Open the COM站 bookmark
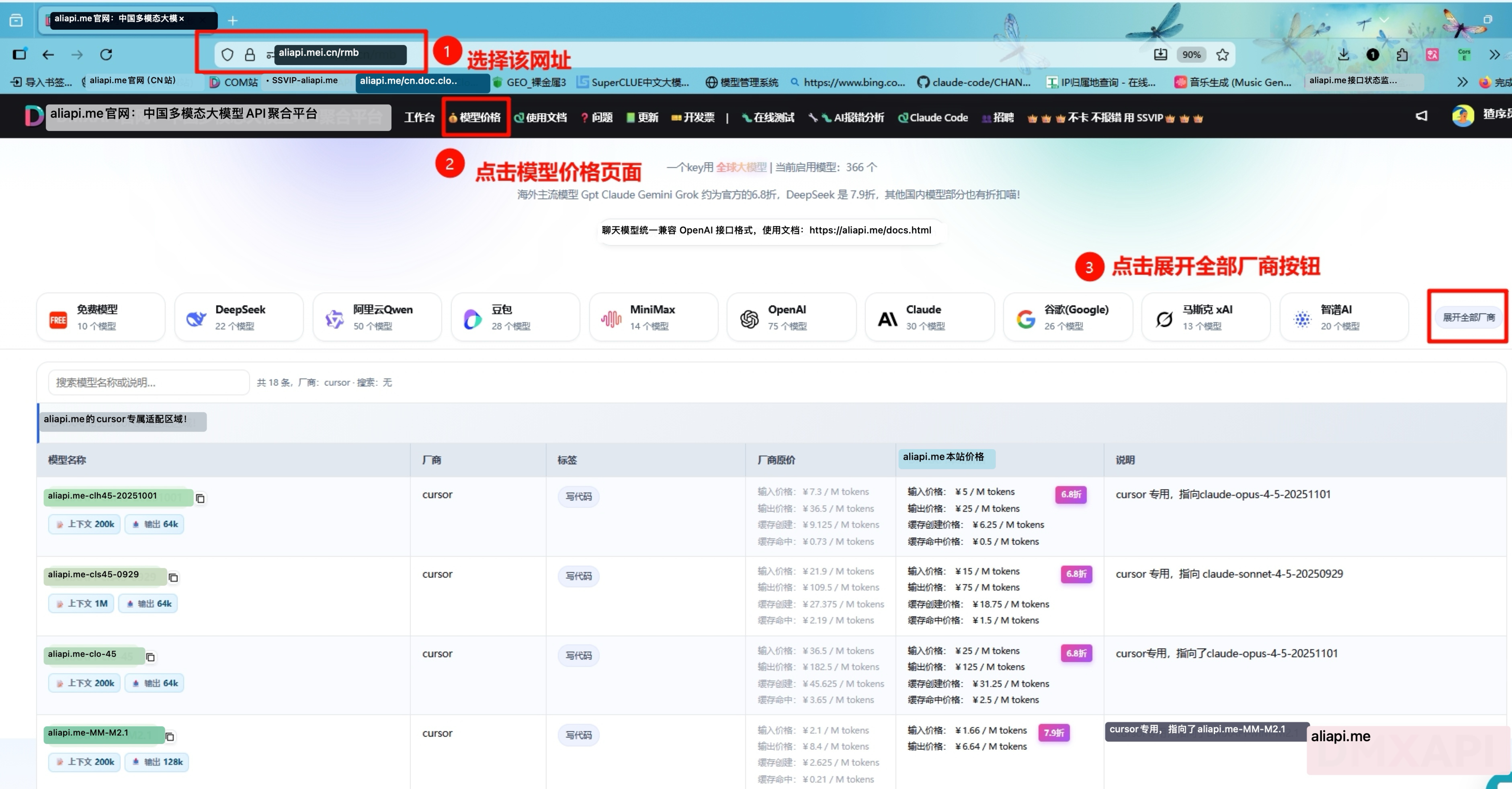The height and width of the screenshot is (789, 1512). (x=234, y=82)
